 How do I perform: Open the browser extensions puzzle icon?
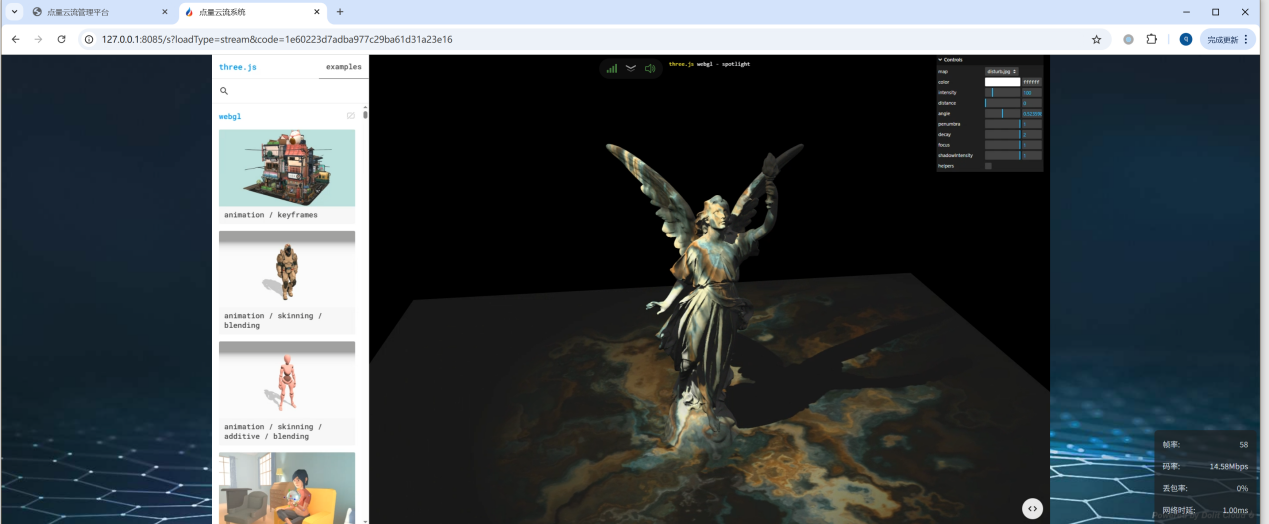coord(1151,39)
